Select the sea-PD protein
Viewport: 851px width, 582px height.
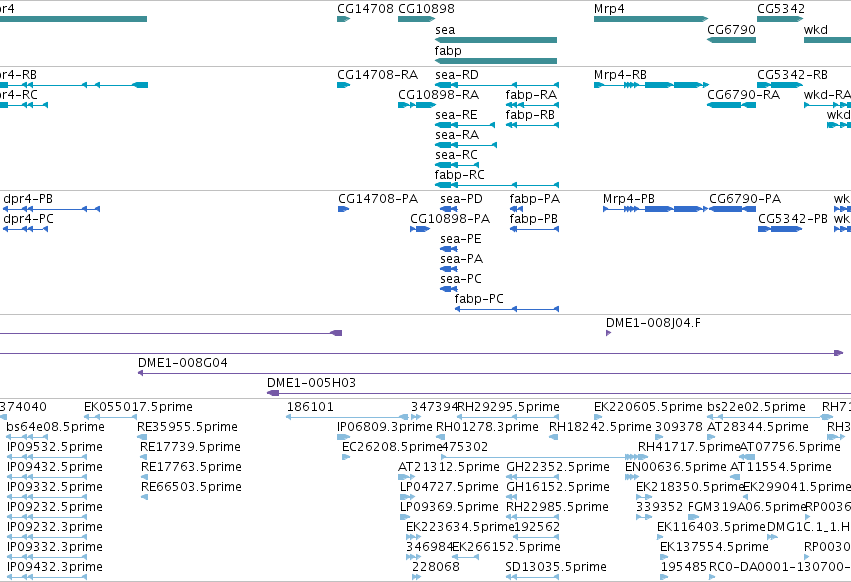click(x=448, y=209)
